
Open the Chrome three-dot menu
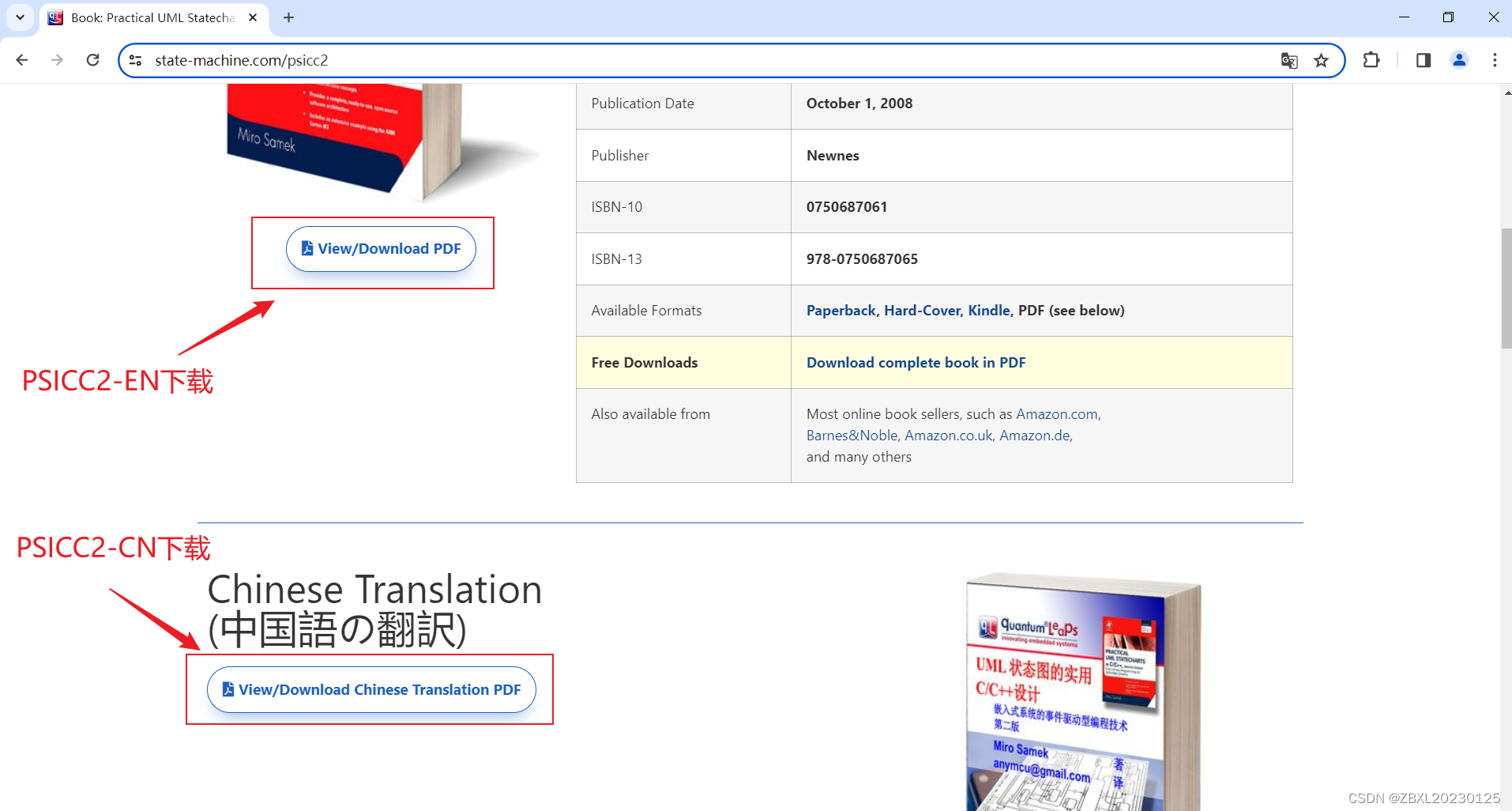click(1495, 60)
